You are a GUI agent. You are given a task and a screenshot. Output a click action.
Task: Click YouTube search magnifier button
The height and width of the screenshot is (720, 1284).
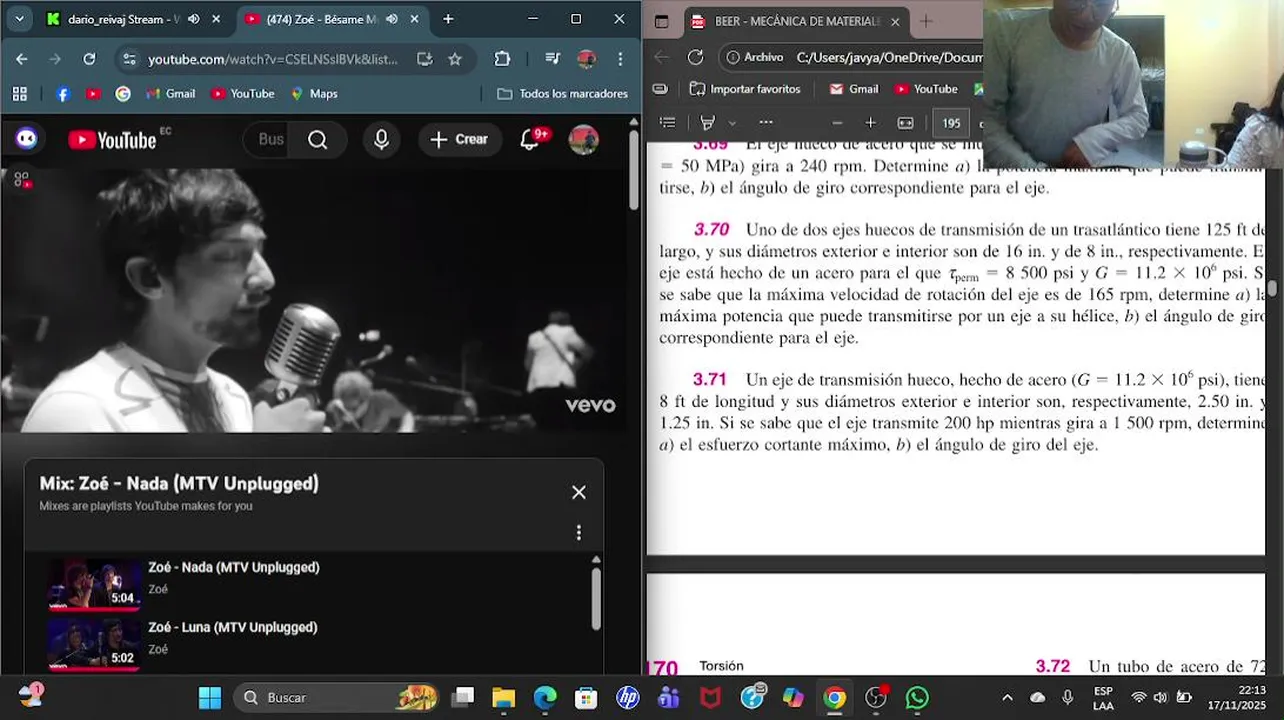point(318,140)
